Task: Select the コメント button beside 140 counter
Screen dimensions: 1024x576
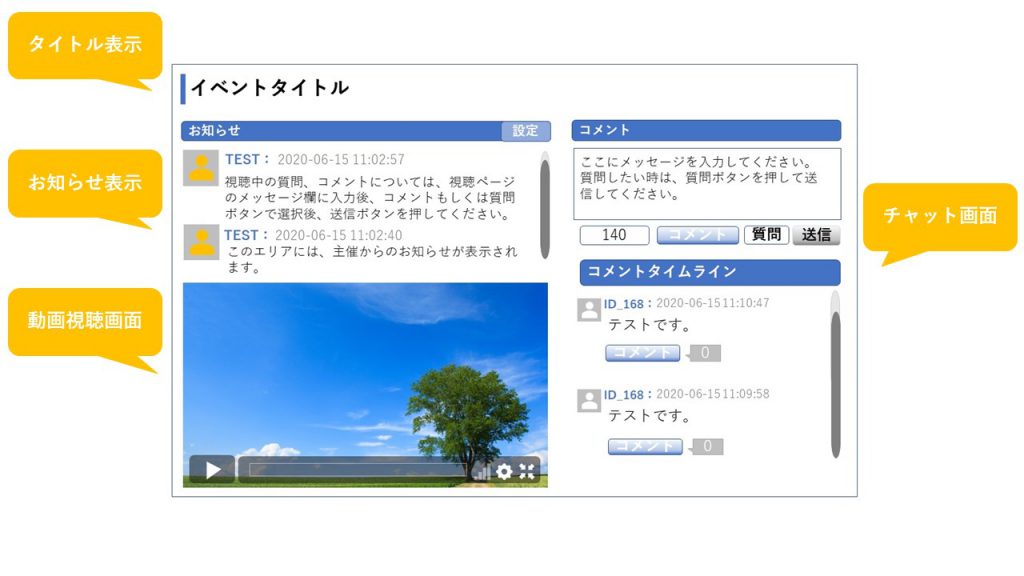Action: (697, 235)
